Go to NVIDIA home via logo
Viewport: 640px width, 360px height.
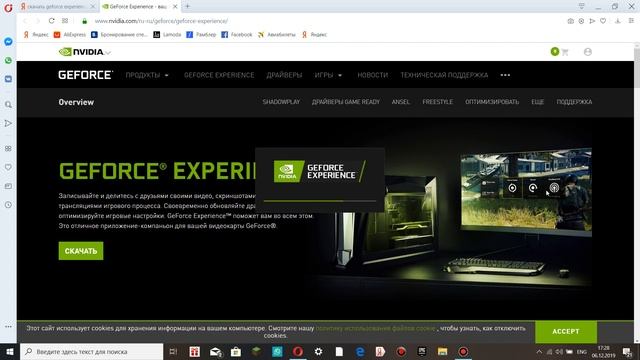(81, 52)
